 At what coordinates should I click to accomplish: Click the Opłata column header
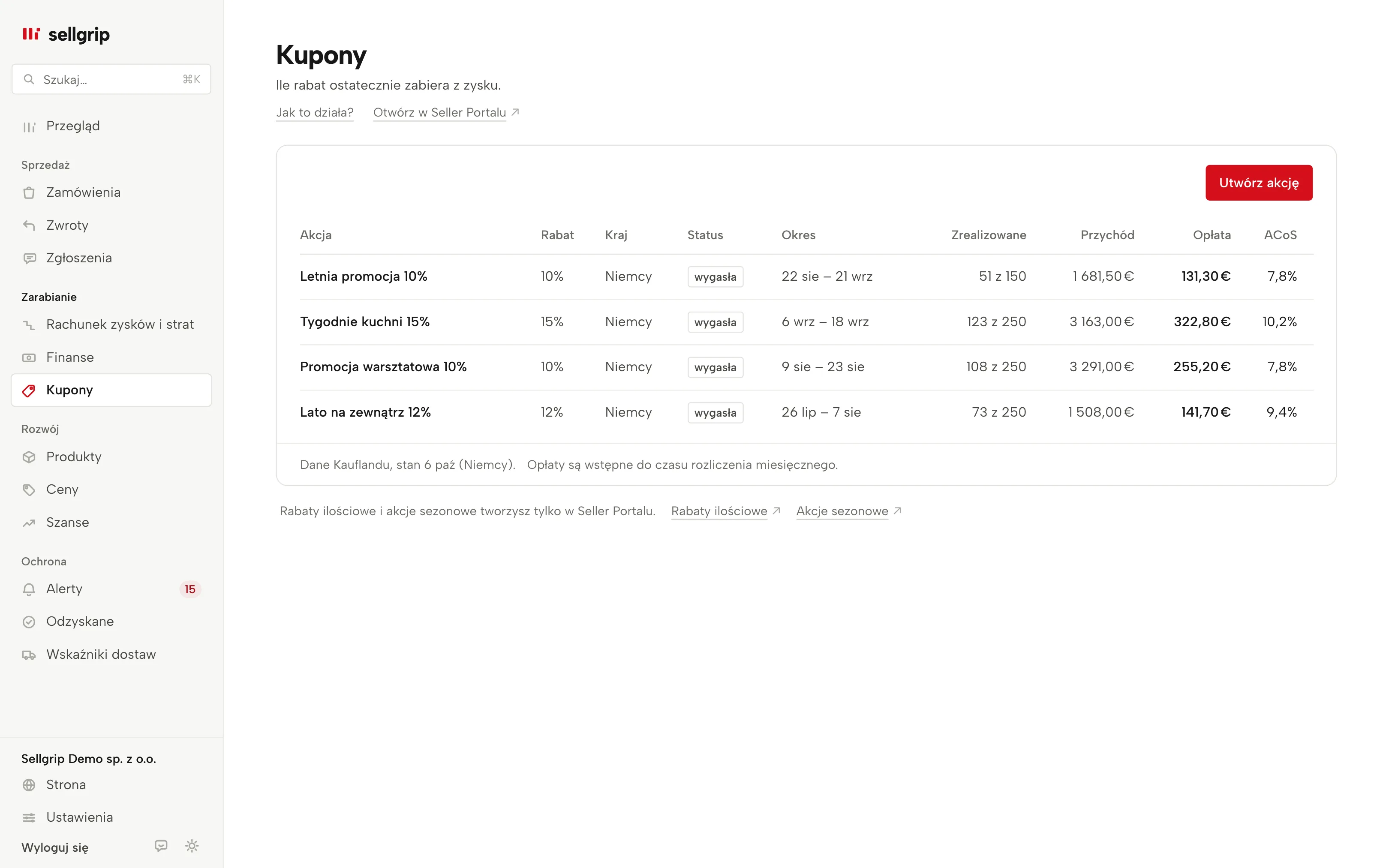point(1212,235)
